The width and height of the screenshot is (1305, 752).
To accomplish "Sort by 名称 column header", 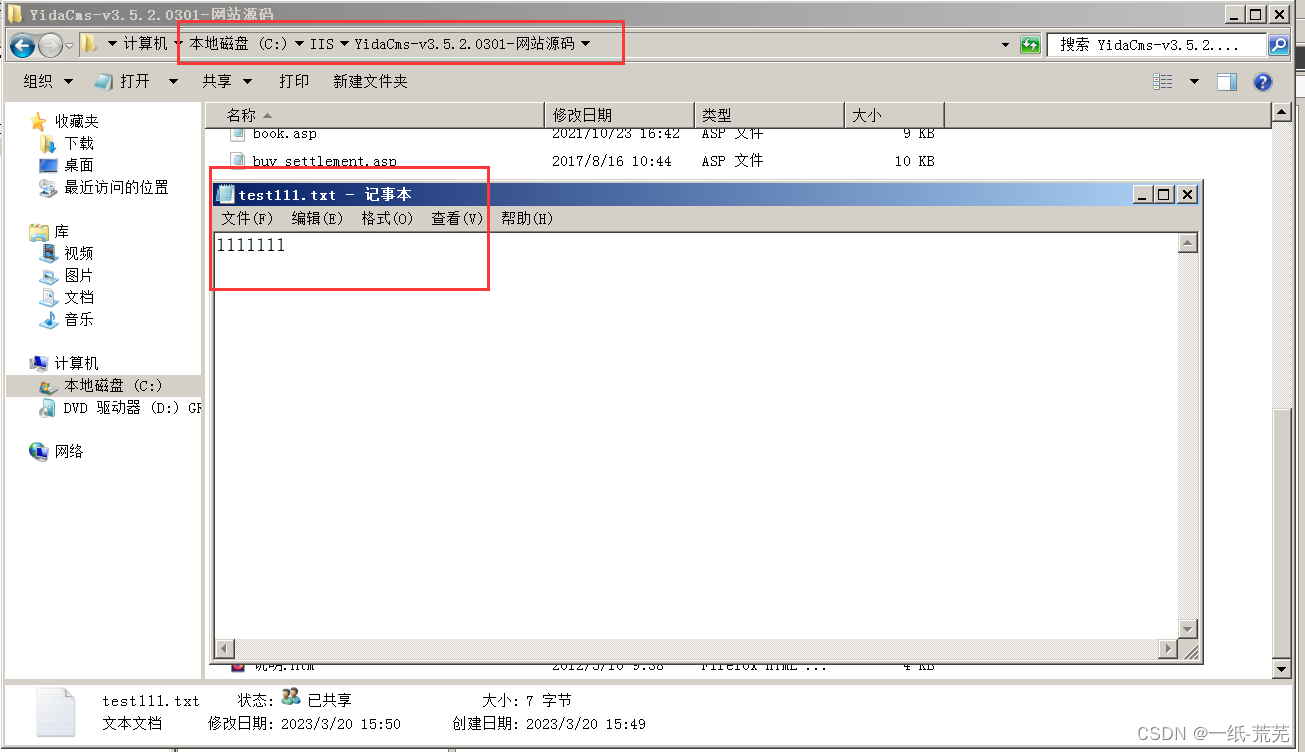I will pyautogui.click(x=375, y=115).
